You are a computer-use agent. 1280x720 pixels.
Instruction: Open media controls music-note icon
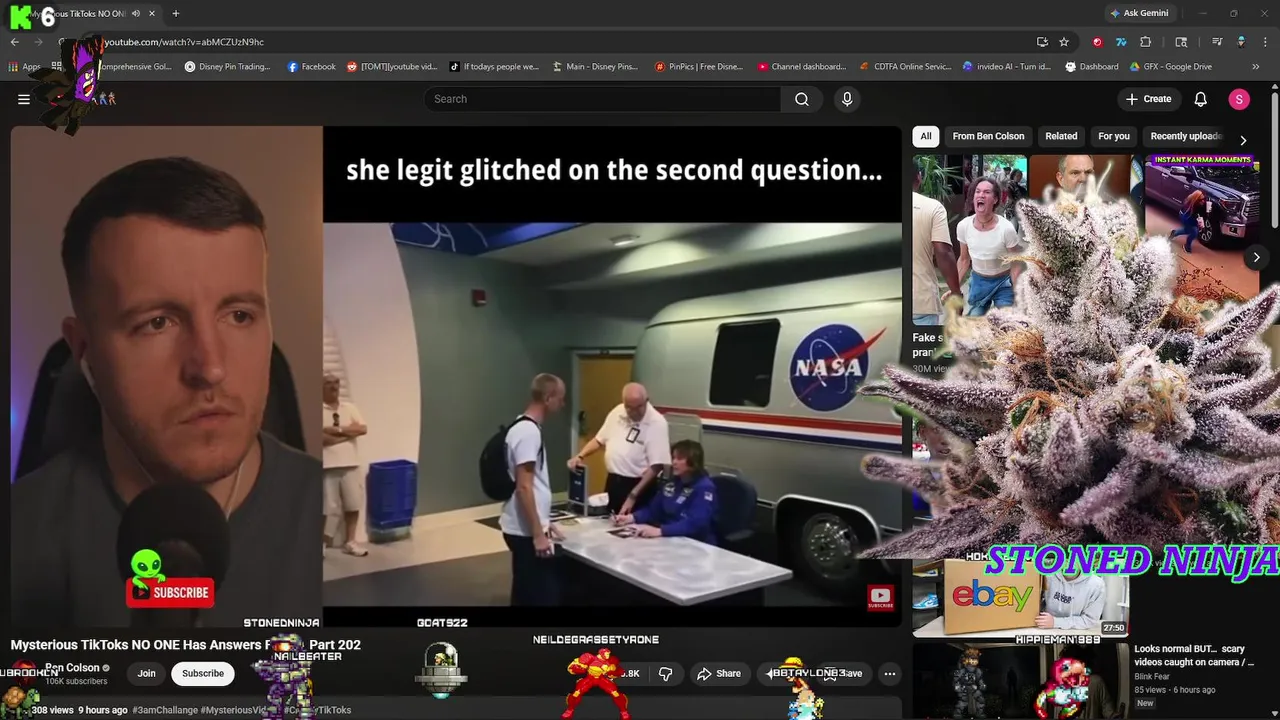coord(1217,42)
